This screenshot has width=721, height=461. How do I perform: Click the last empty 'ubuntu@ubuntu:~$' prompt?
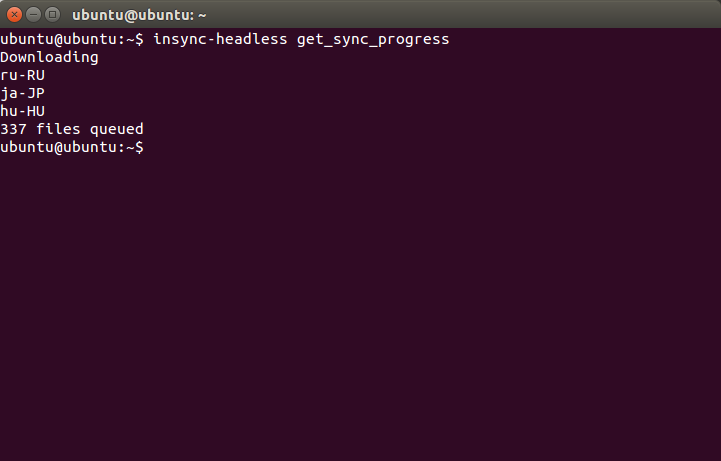pyautogui.click(x=72, y=147)
